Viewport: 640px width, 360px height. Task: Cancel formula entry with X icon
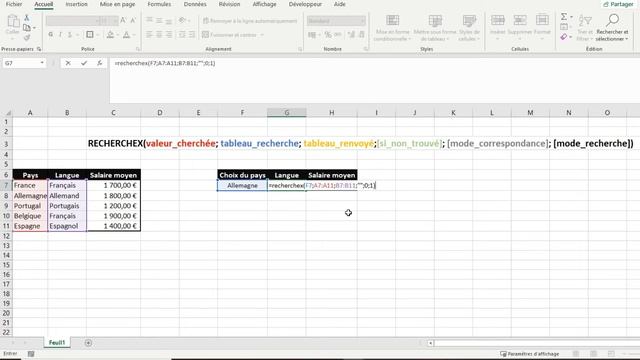(68, 63)
